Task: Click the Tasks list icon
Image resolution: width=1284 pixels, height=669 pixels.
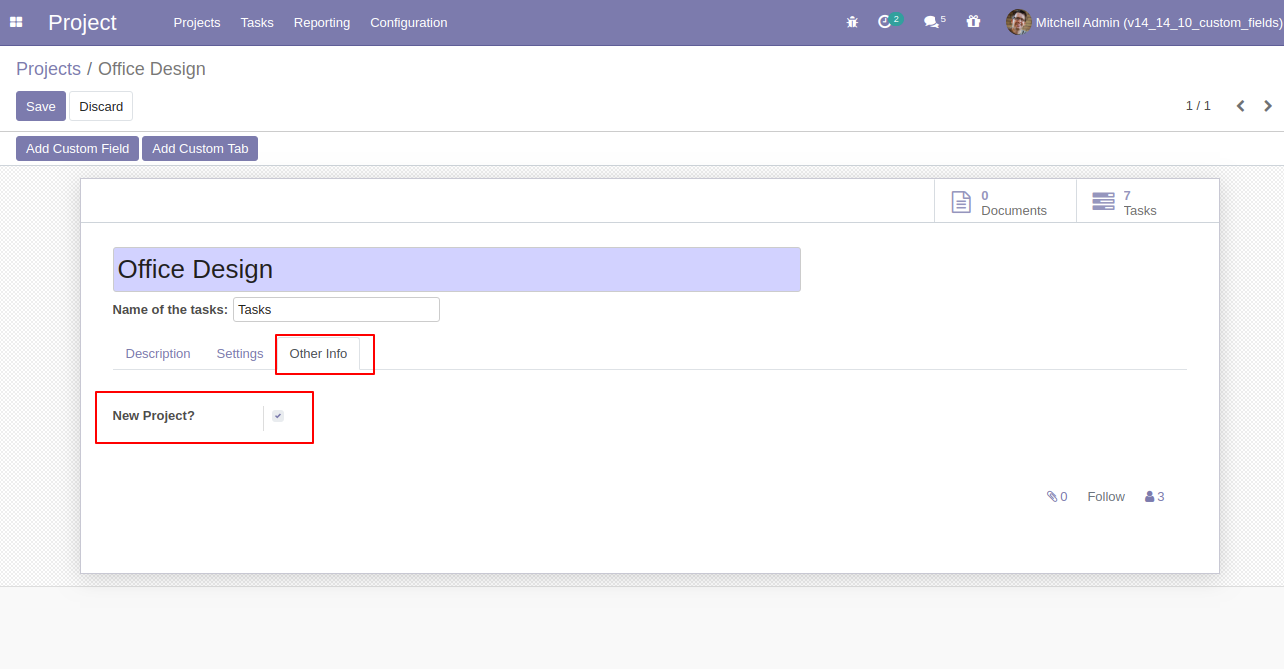Action: point(1103,202)
